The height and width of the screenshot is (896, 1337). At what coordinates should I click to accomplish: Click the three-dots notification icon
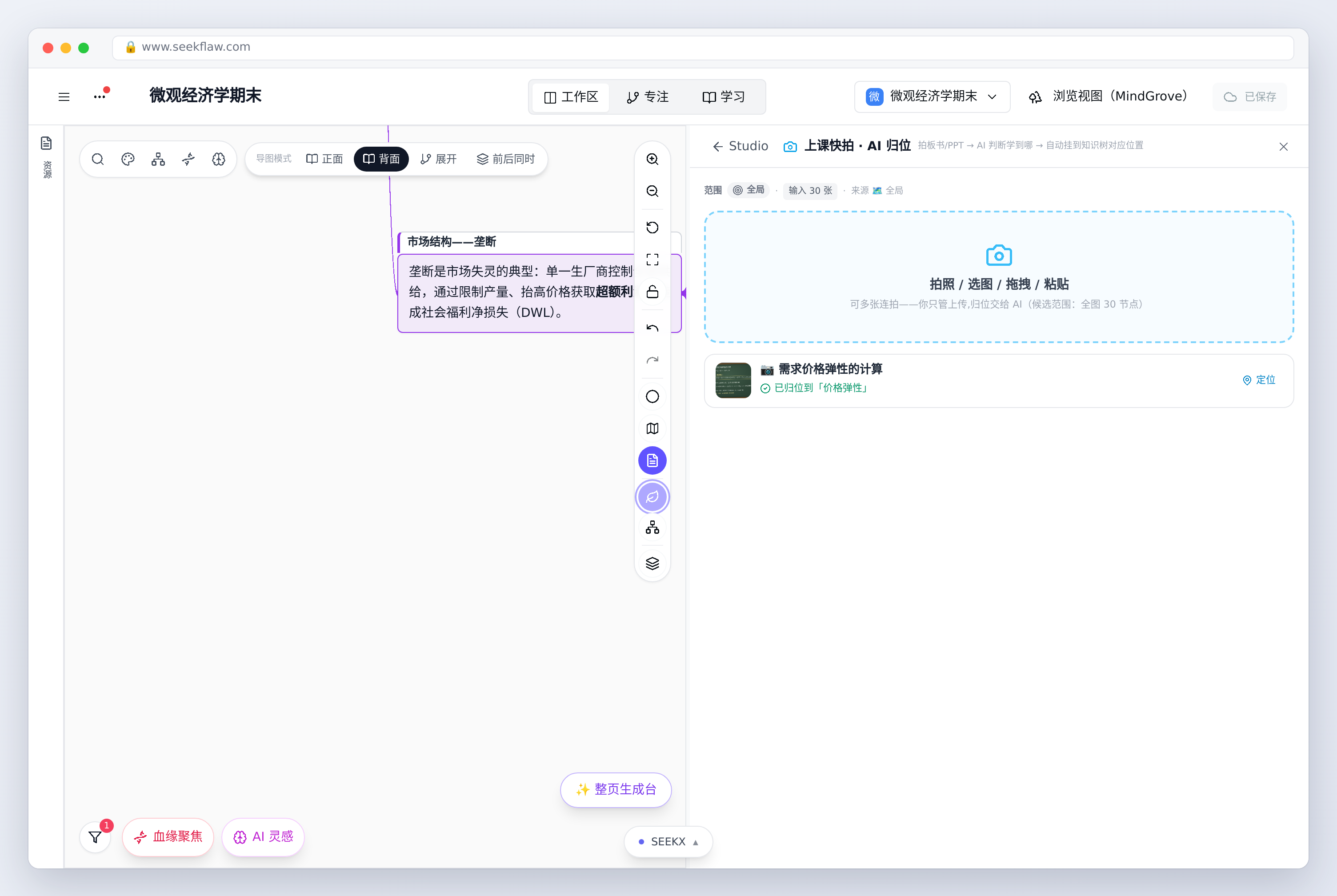tap(100, 96)
